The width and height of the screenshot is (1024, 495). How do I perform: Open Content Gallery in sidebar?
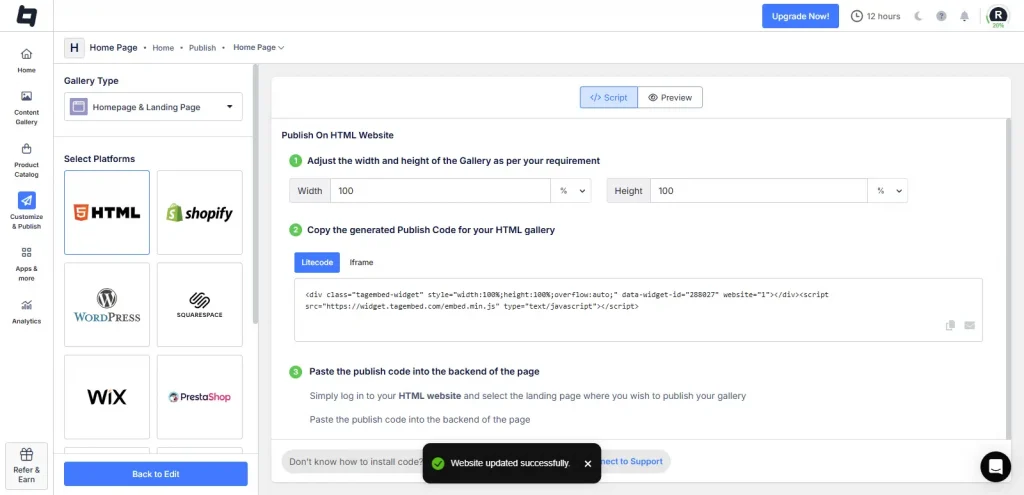(27, 108)
